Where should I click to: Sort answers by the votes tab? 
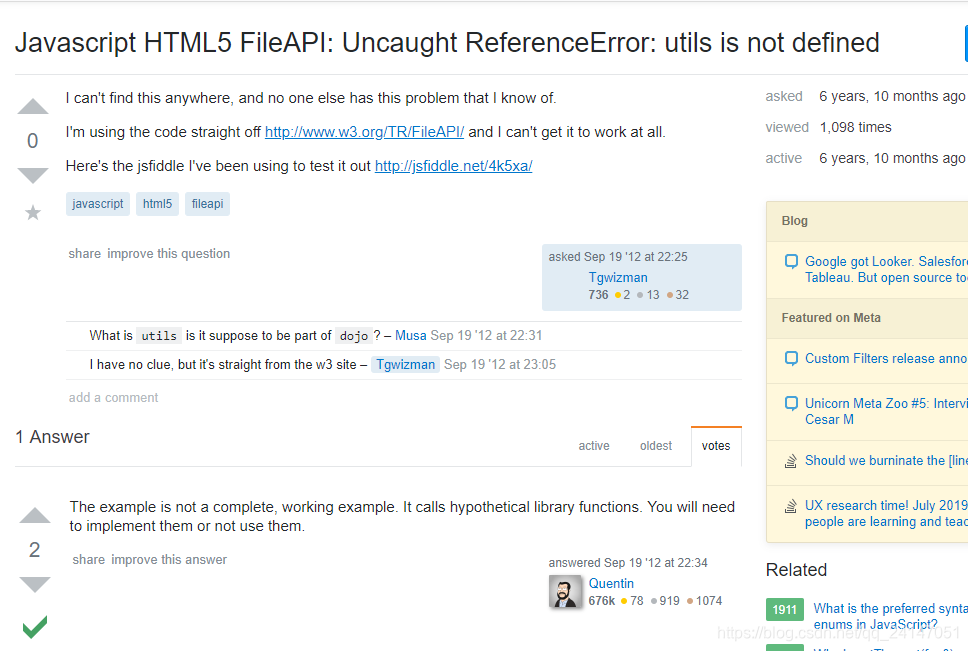click(x=716, y=446)
